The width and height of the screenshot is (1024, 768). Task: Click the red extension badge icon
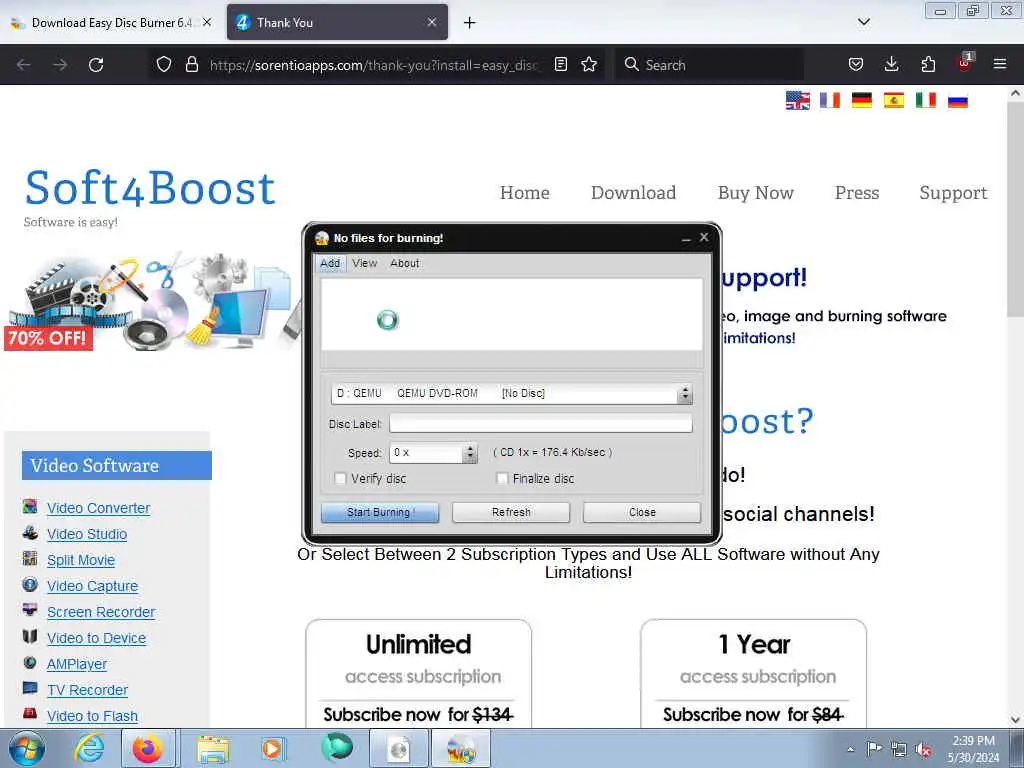point(965,63)
